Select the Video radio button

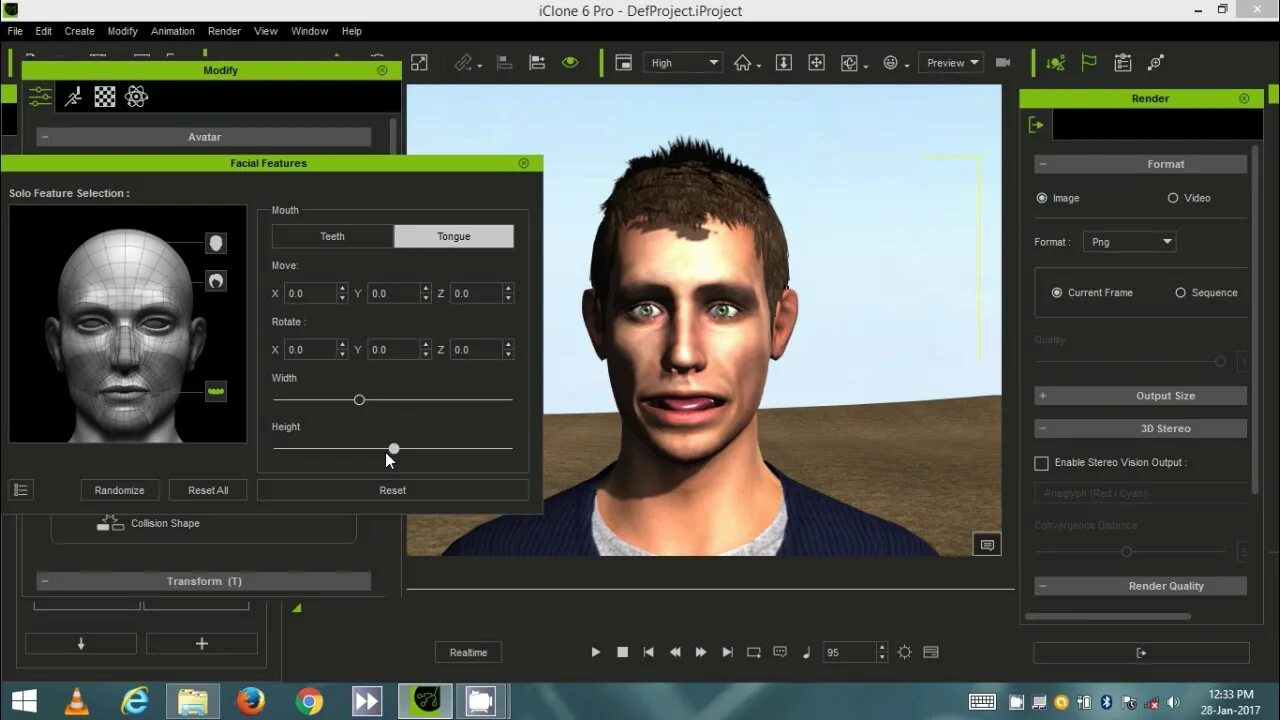1173,198
